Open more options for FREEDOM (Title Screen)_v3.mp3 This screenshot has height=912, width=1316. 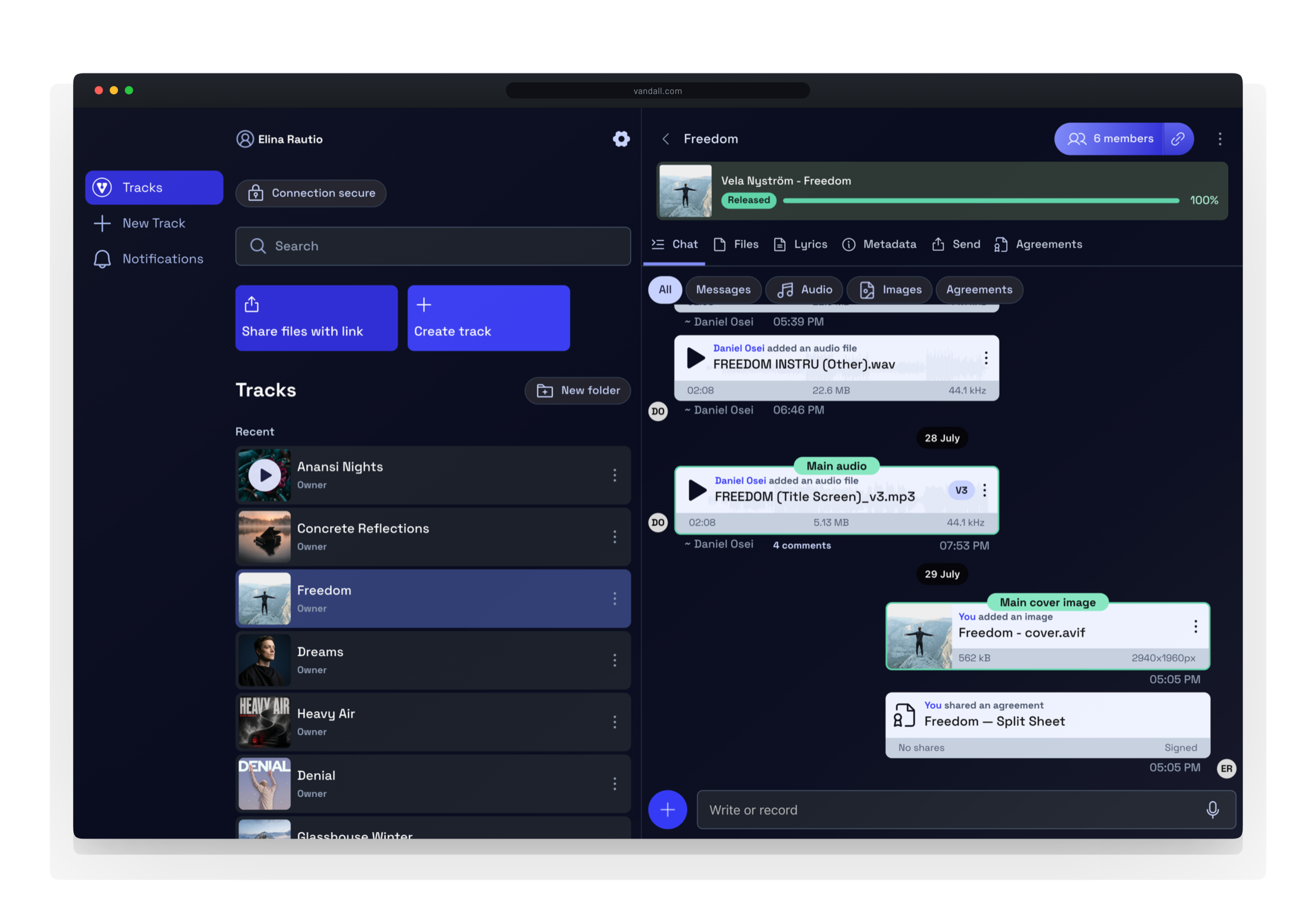point(984,490)
